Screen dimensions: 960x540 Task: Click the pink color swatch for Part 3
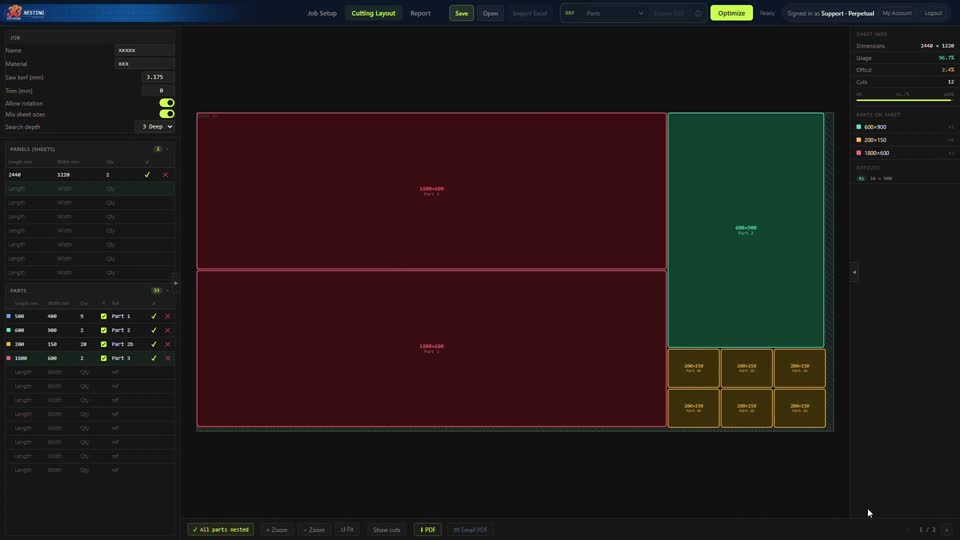point(9,358)
